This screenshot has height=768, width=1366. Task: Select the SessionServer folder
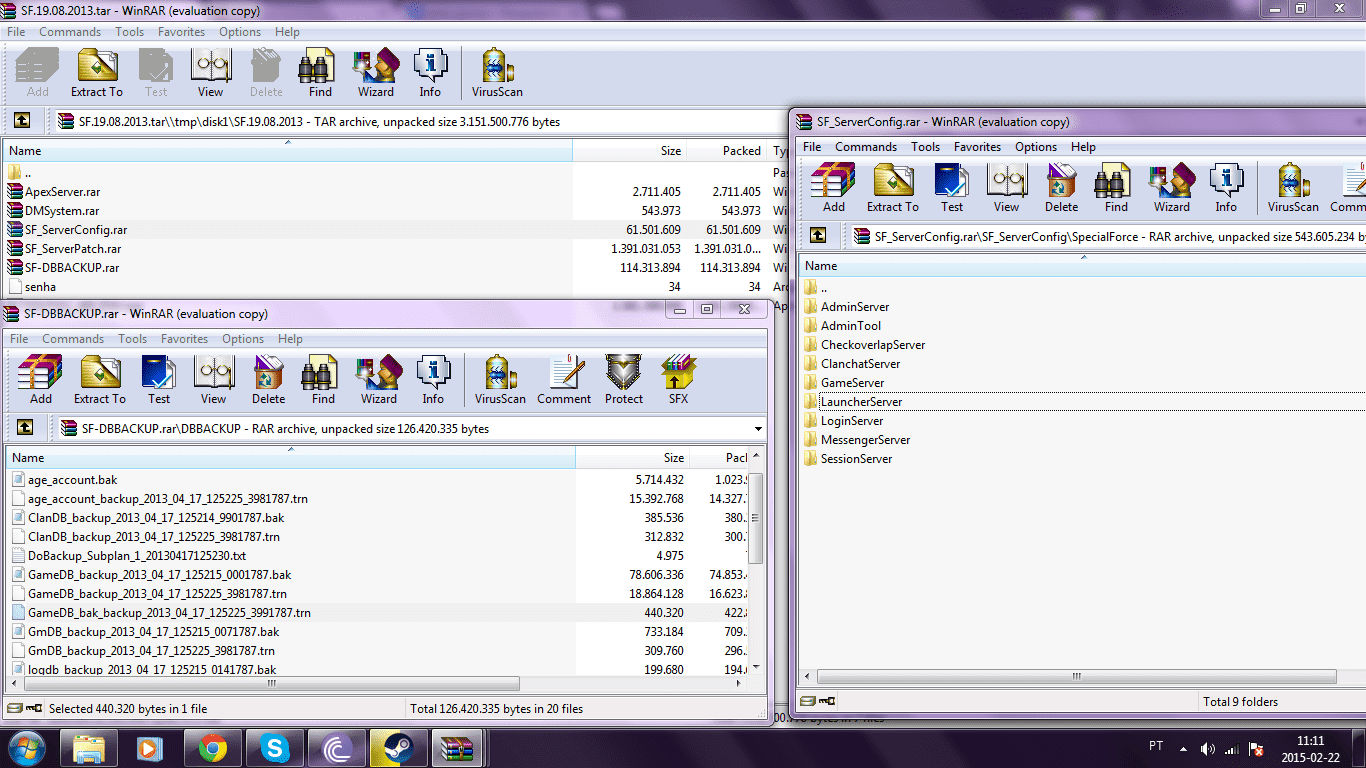[856, 459]
